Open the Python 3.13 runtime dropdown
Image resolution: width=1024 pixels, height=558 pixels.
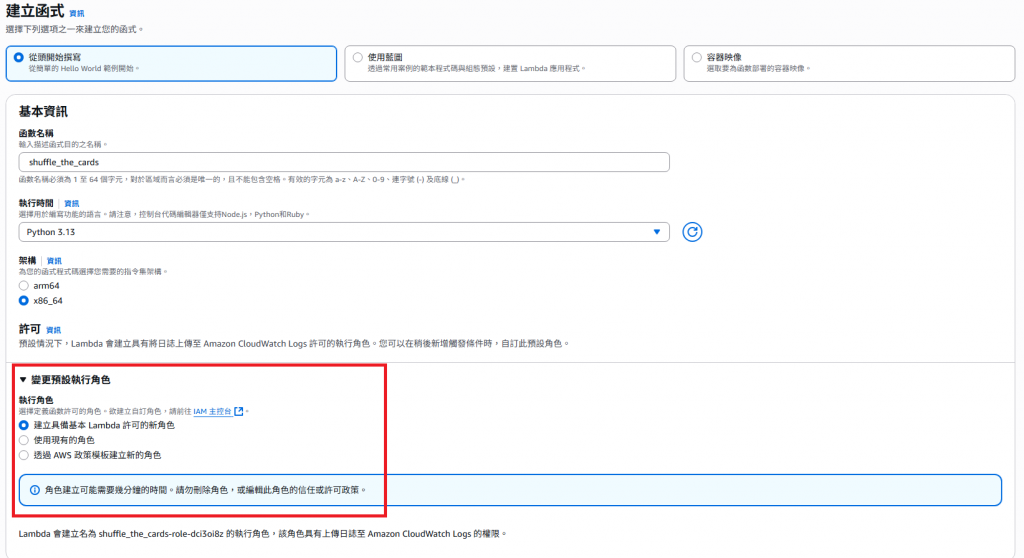click(x=344, y=232)
